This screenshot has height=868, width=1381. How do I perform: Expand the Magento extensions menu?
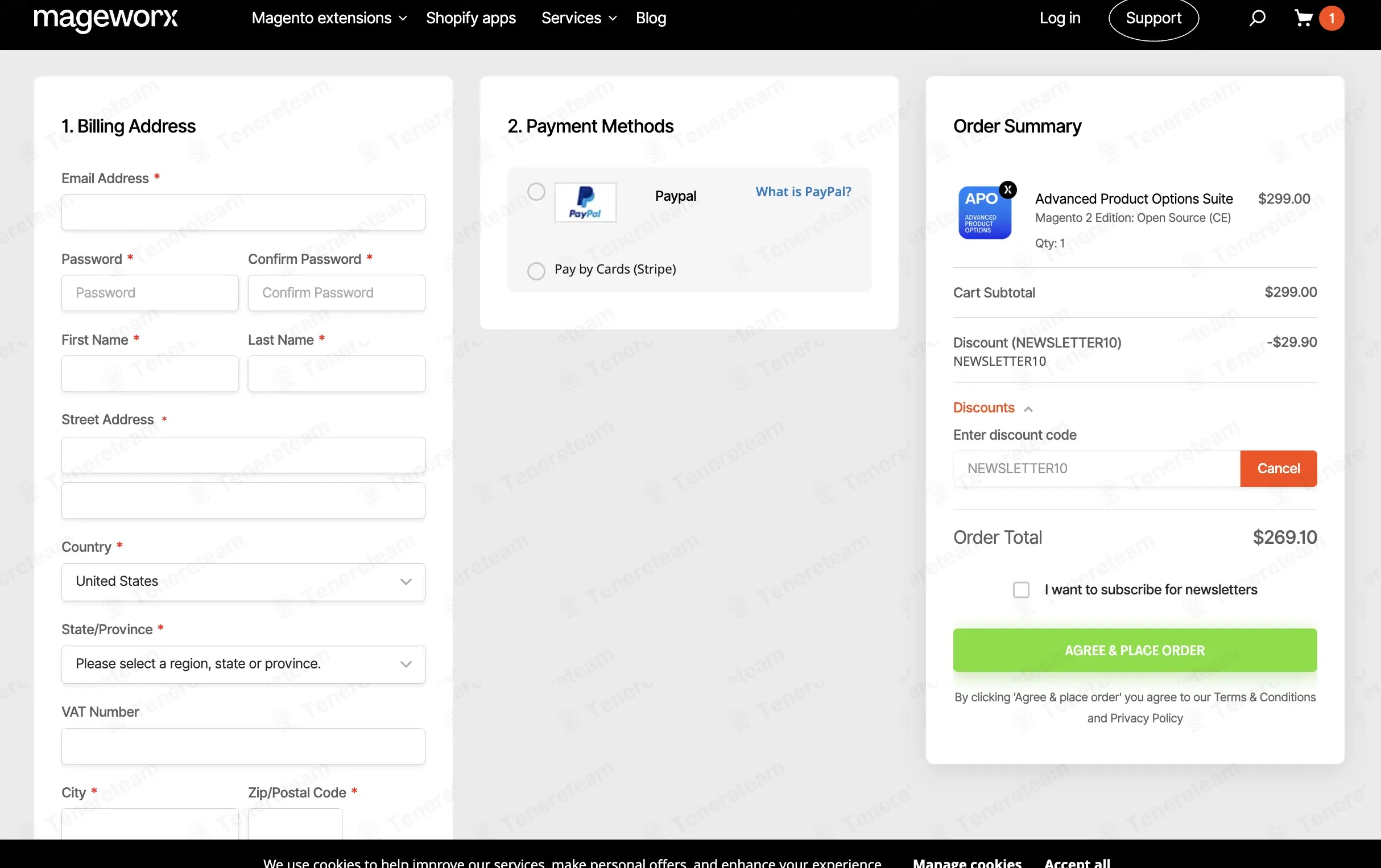click(329, 18)
